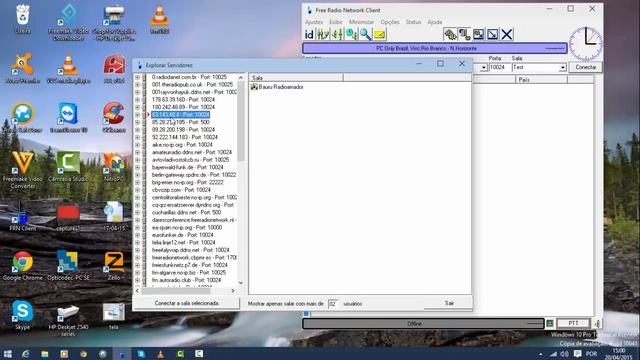Click the Porta input field showing 10024
The image size is (640, 360).
pos(499,67)
